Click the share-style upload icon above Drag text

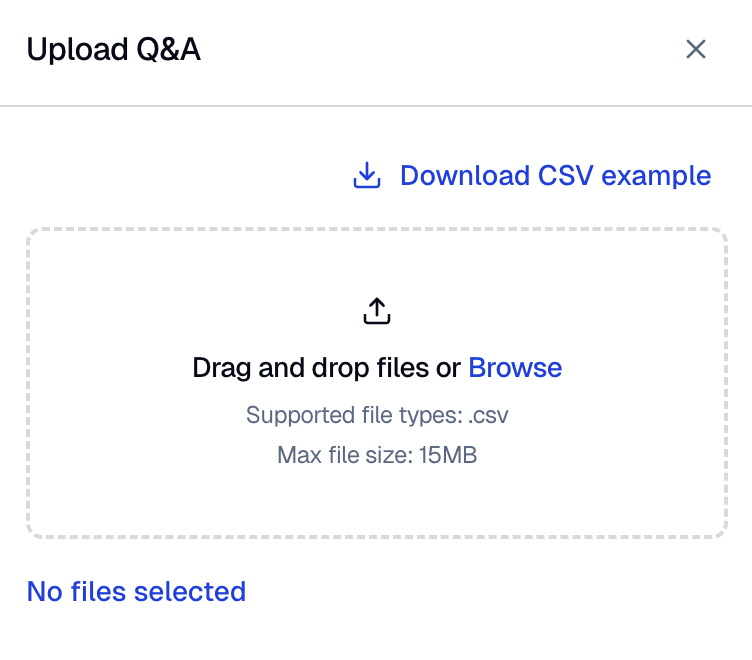377,311
